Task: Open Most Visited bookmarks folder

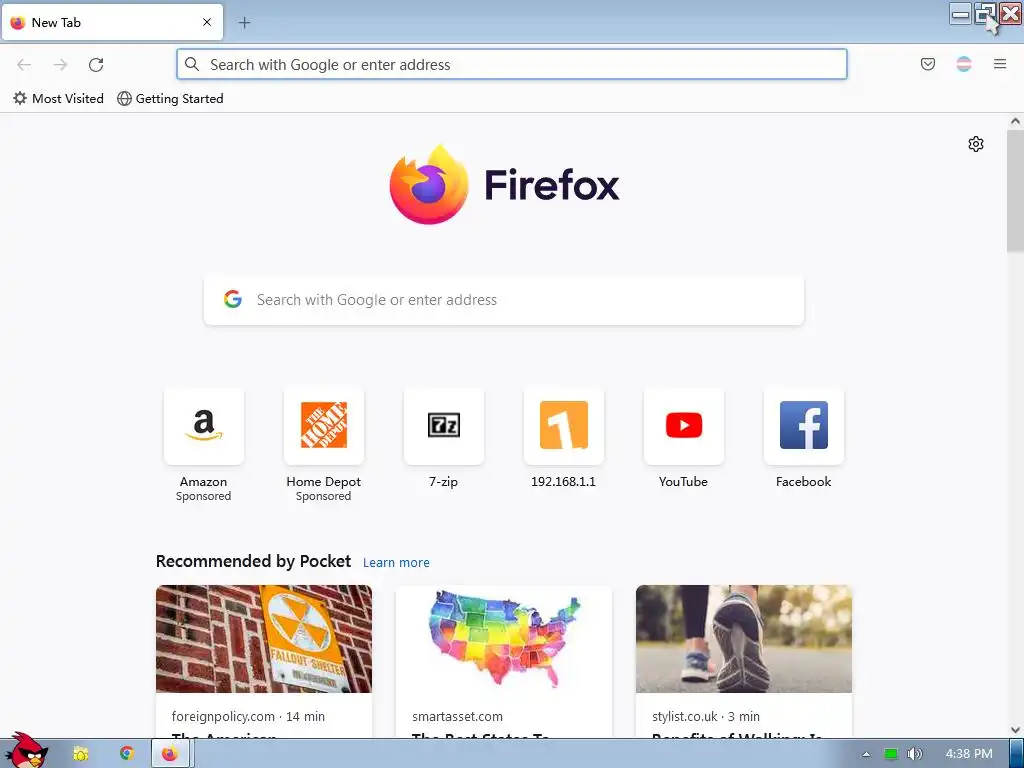Action: [58, 99]
